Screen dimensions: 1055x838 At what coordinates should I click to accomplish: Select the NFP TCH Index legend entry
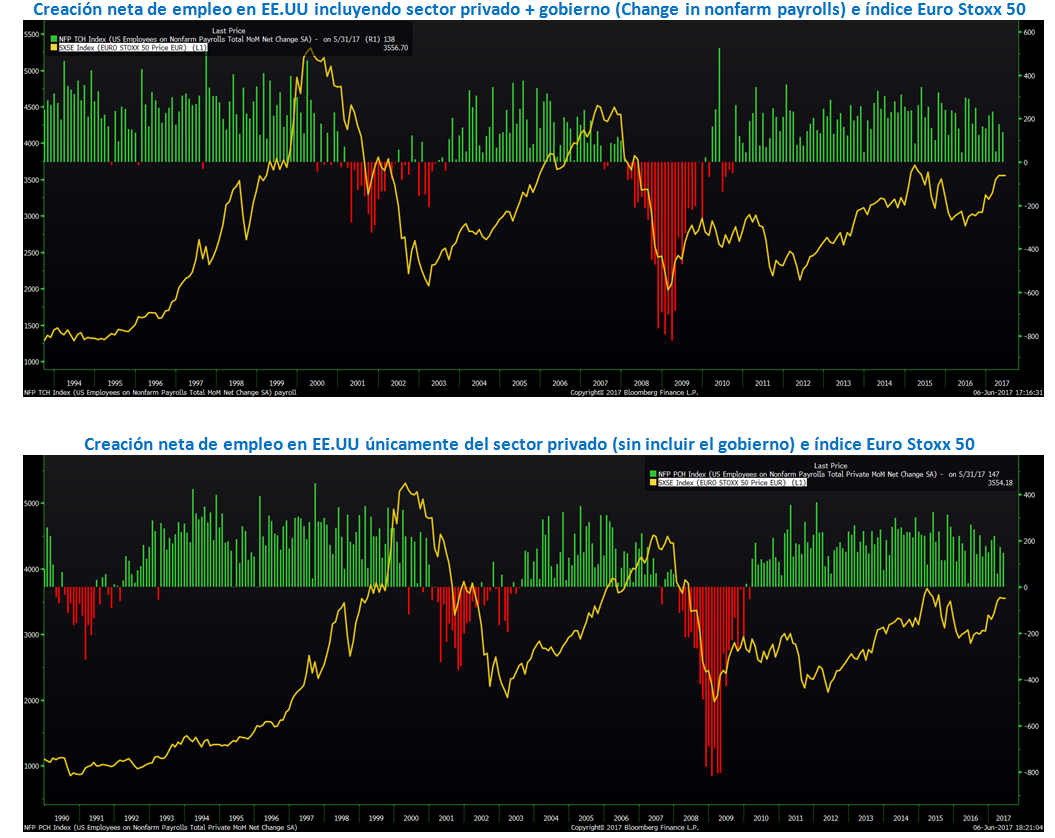tap(223, 40)
